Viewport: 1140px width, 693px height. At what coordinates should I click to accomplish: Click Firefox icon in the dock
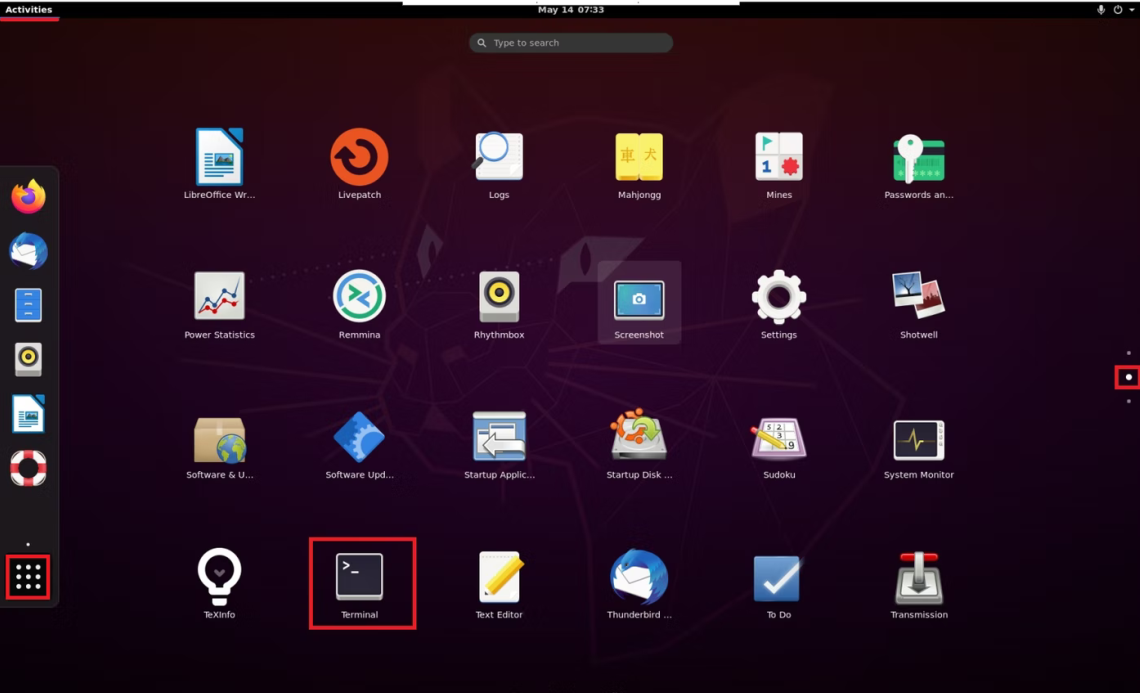[x=28, y=196]
